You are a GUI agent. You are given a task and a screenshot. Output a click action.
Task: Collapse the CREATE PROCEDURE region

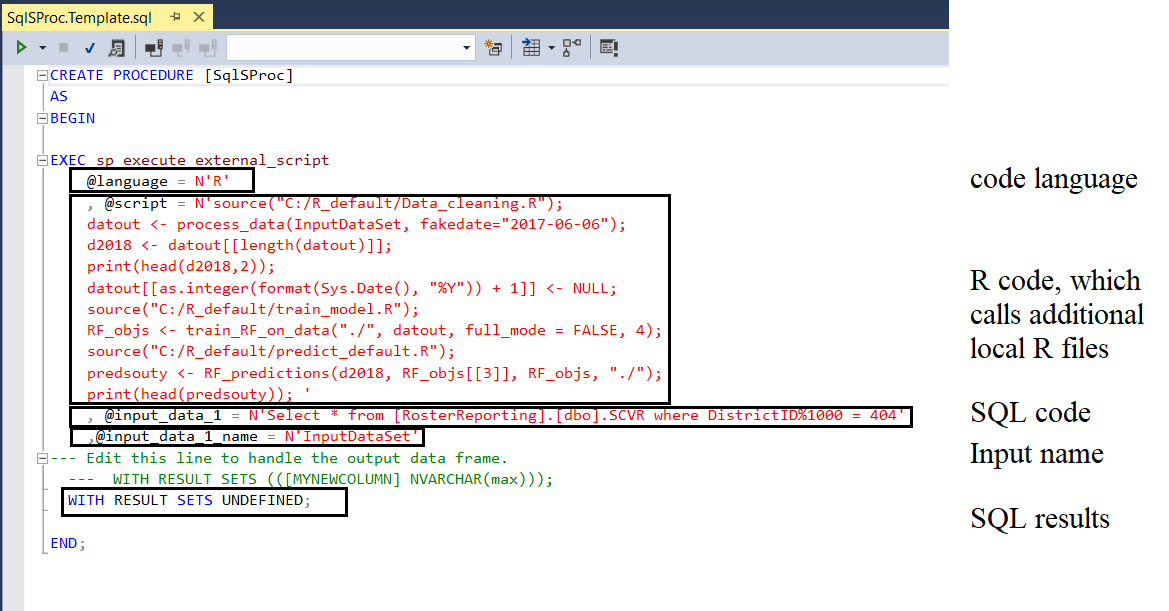(41, 74)
